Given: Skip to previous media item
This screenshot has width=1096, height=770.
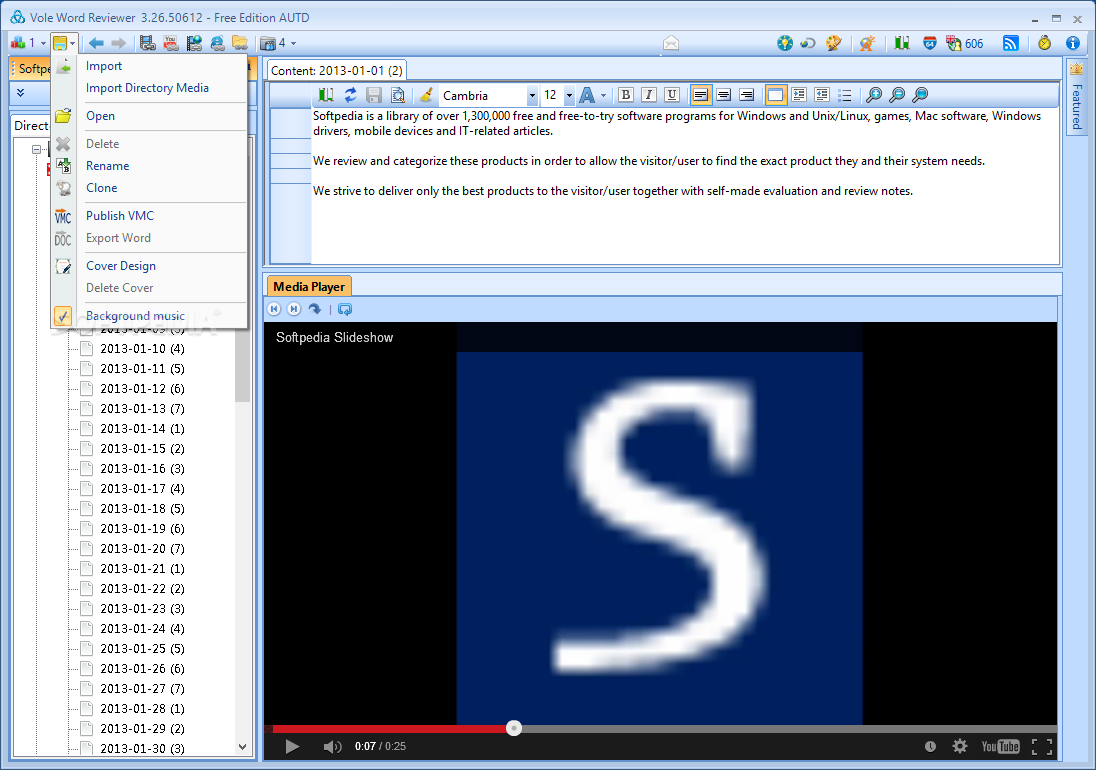Looking at the screenshot, I should click(274, 309).
